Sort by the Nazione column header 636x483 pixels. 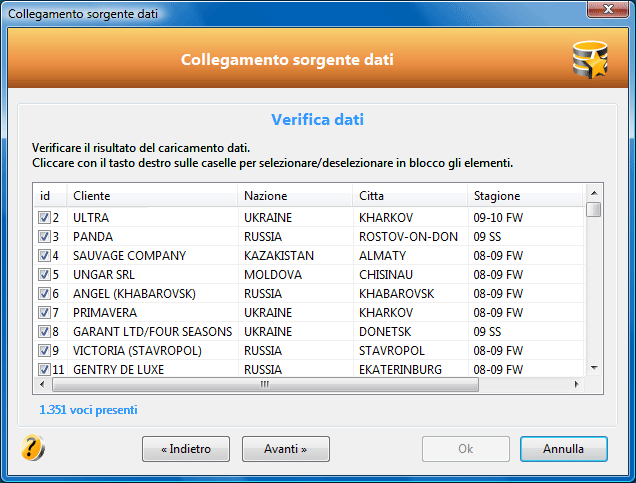point(295,196)
